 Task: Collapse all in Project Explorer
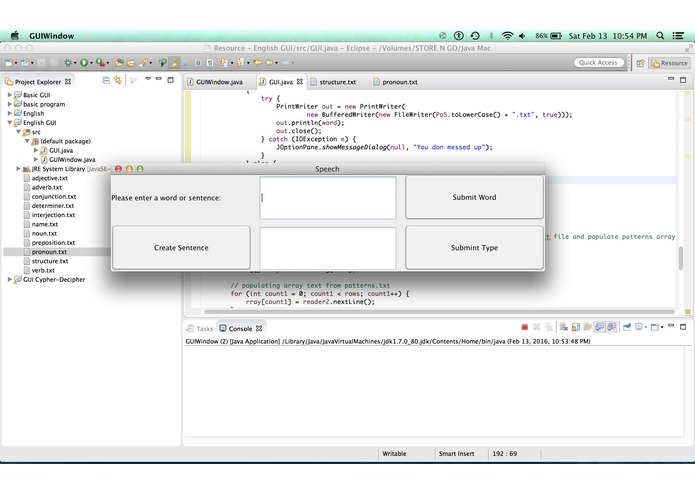pos(106,80)
